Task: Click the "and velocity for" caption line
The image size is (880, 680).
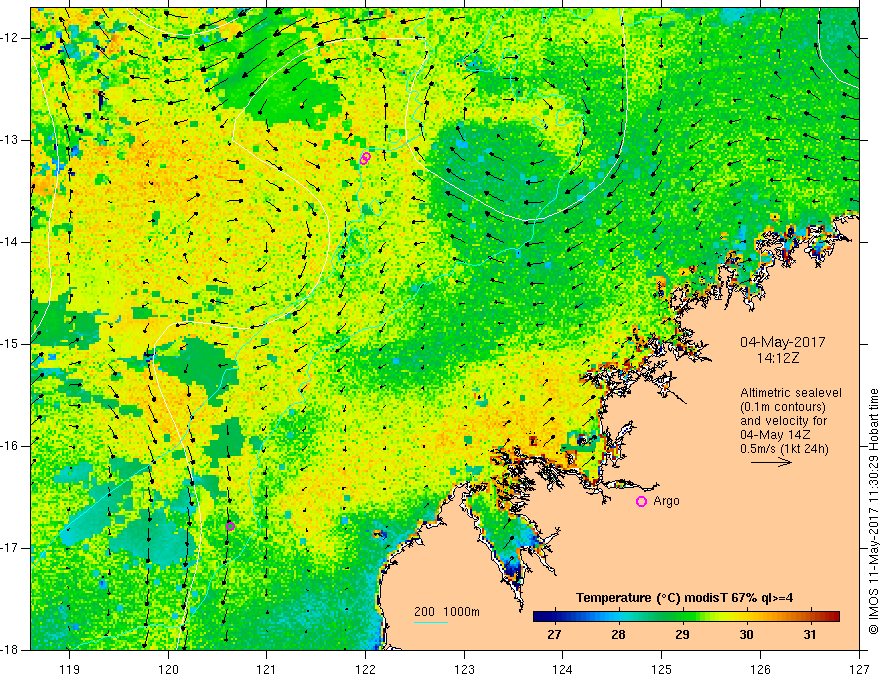Action: (783, 421)
